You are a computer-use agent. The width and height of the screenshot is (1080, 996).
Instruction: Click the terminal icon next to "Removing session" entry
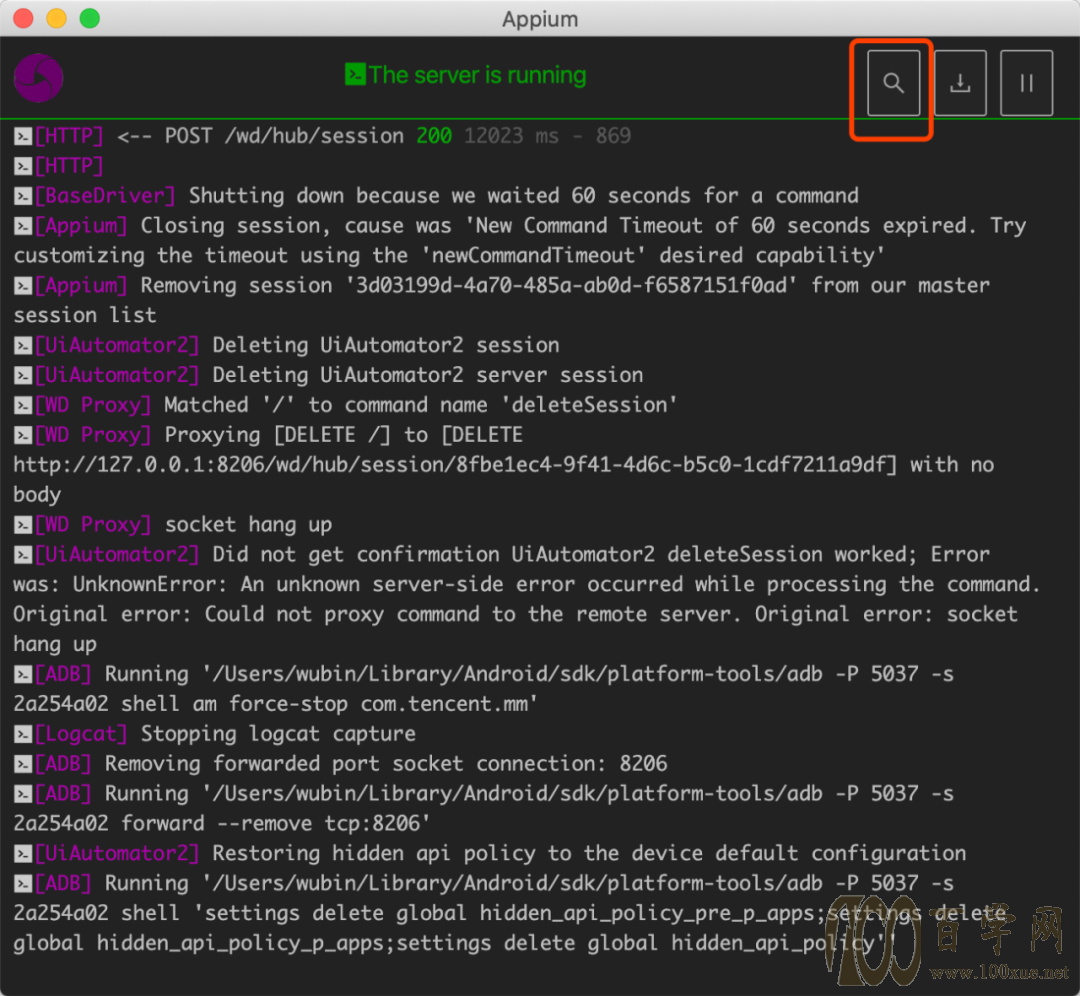coord(23,286)
